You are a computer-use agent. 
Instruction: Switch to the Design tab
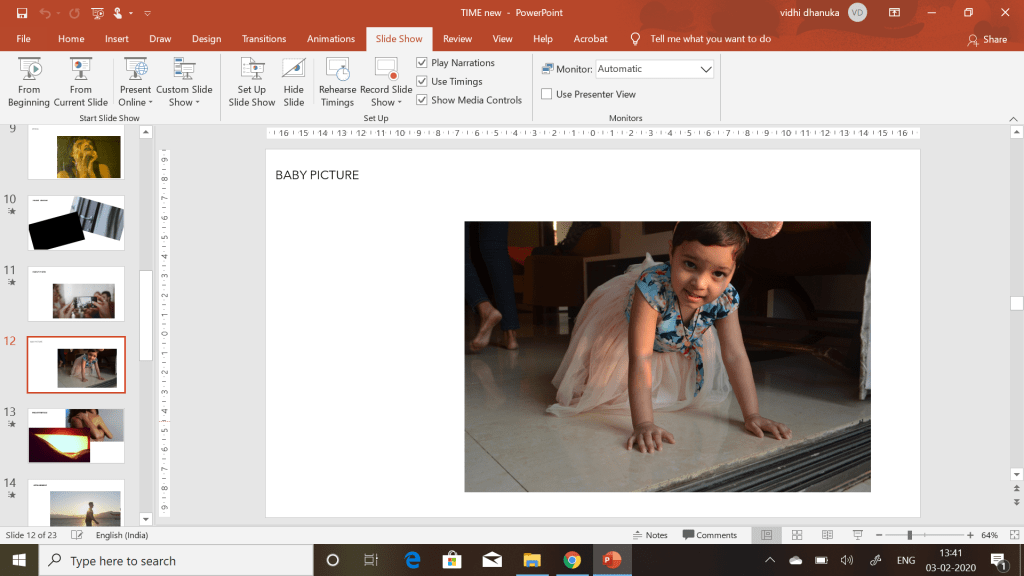coord(206,39)
